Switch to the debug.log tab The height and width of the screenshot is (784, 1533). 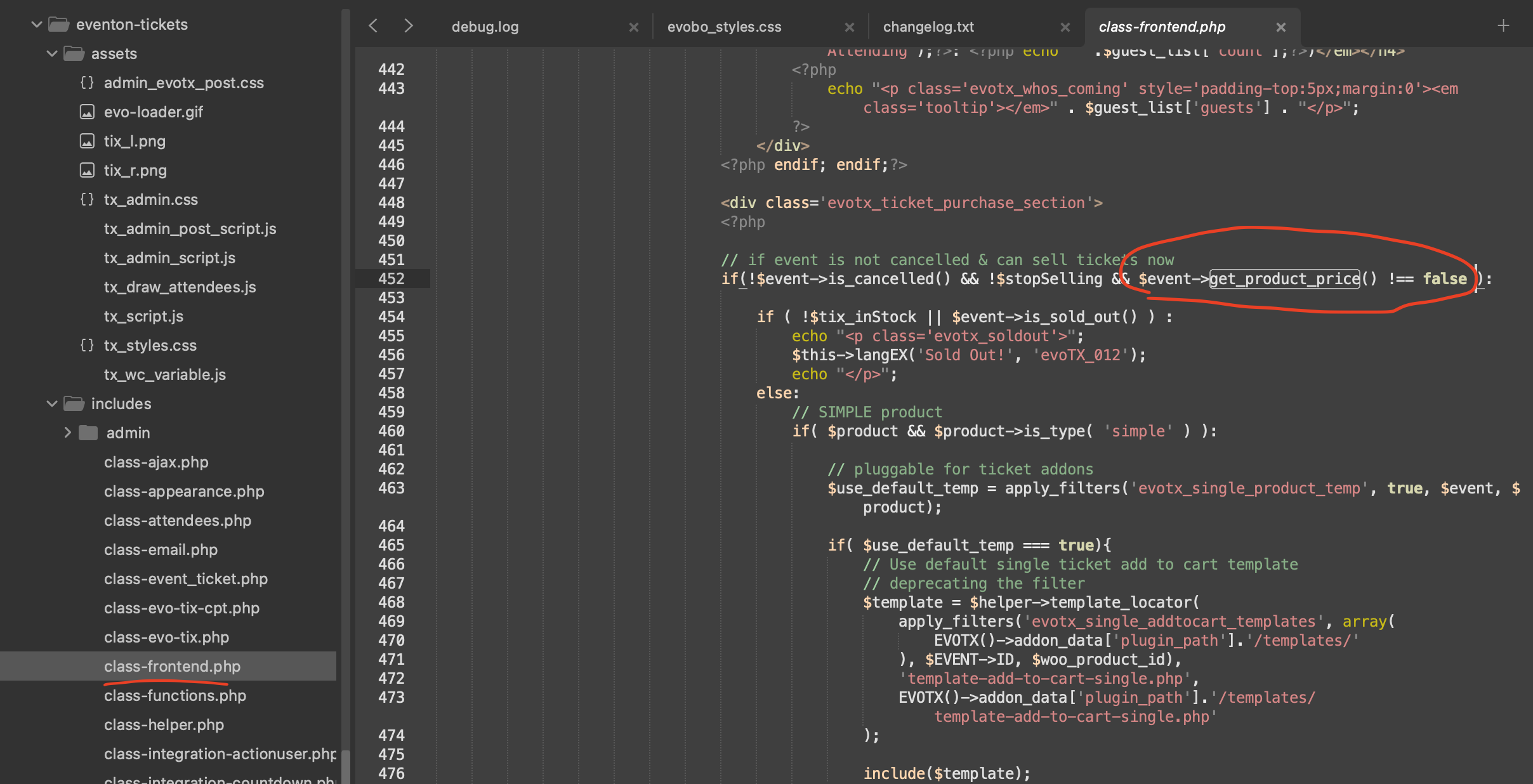[485, 27]
